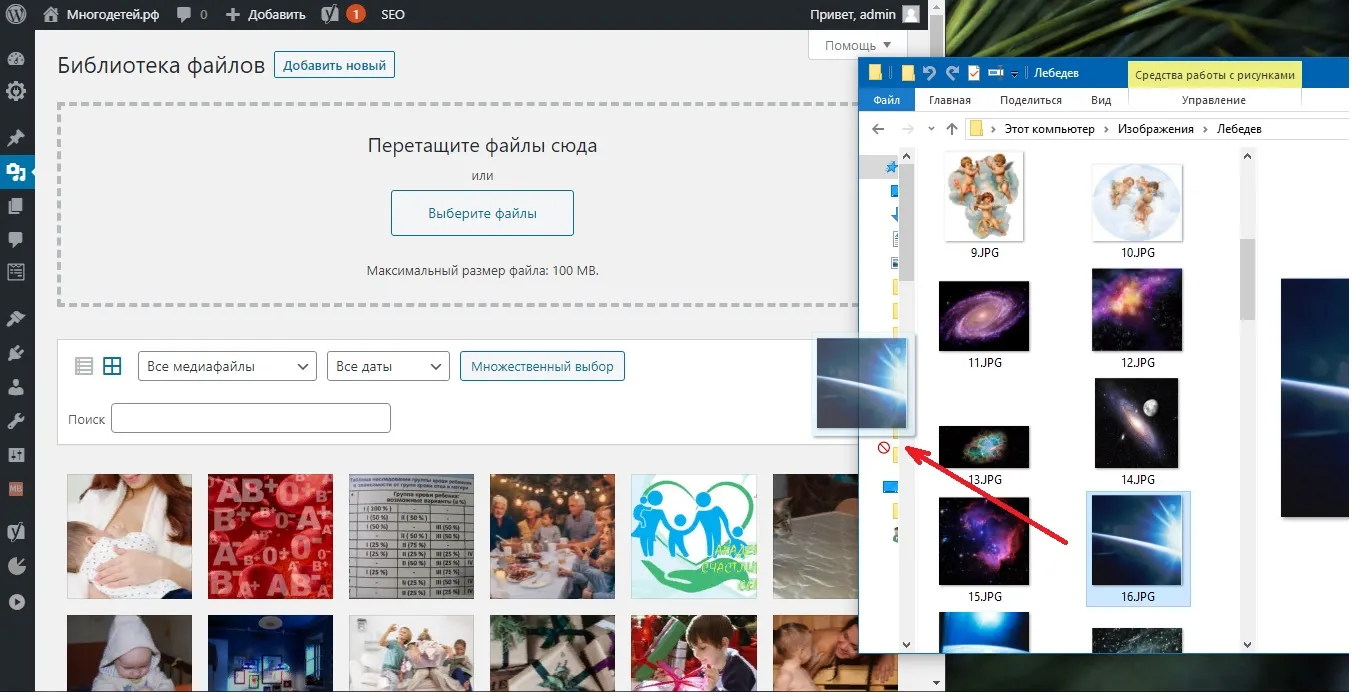Open the 'Файл' tab in Explorer
This screenshot has height=692, width=1352.
point(886,100)
